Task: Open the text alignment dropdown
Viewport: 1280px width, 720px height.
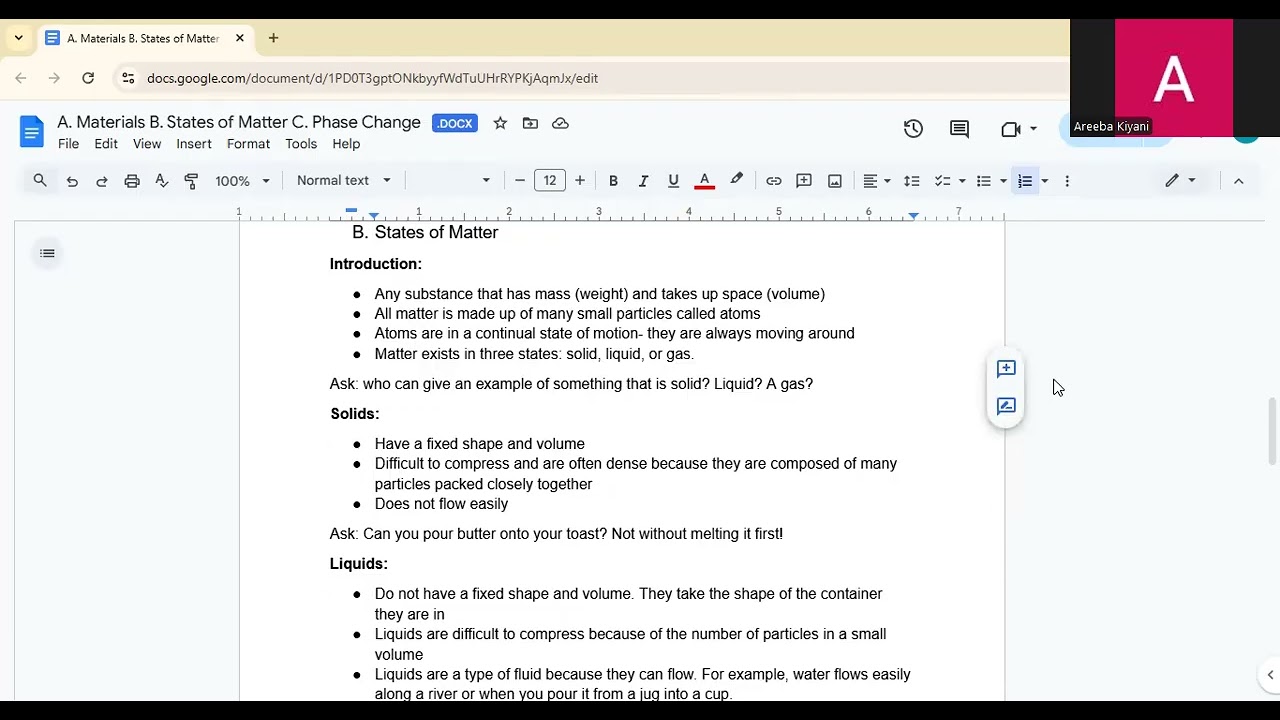Action: coord(877,181)
